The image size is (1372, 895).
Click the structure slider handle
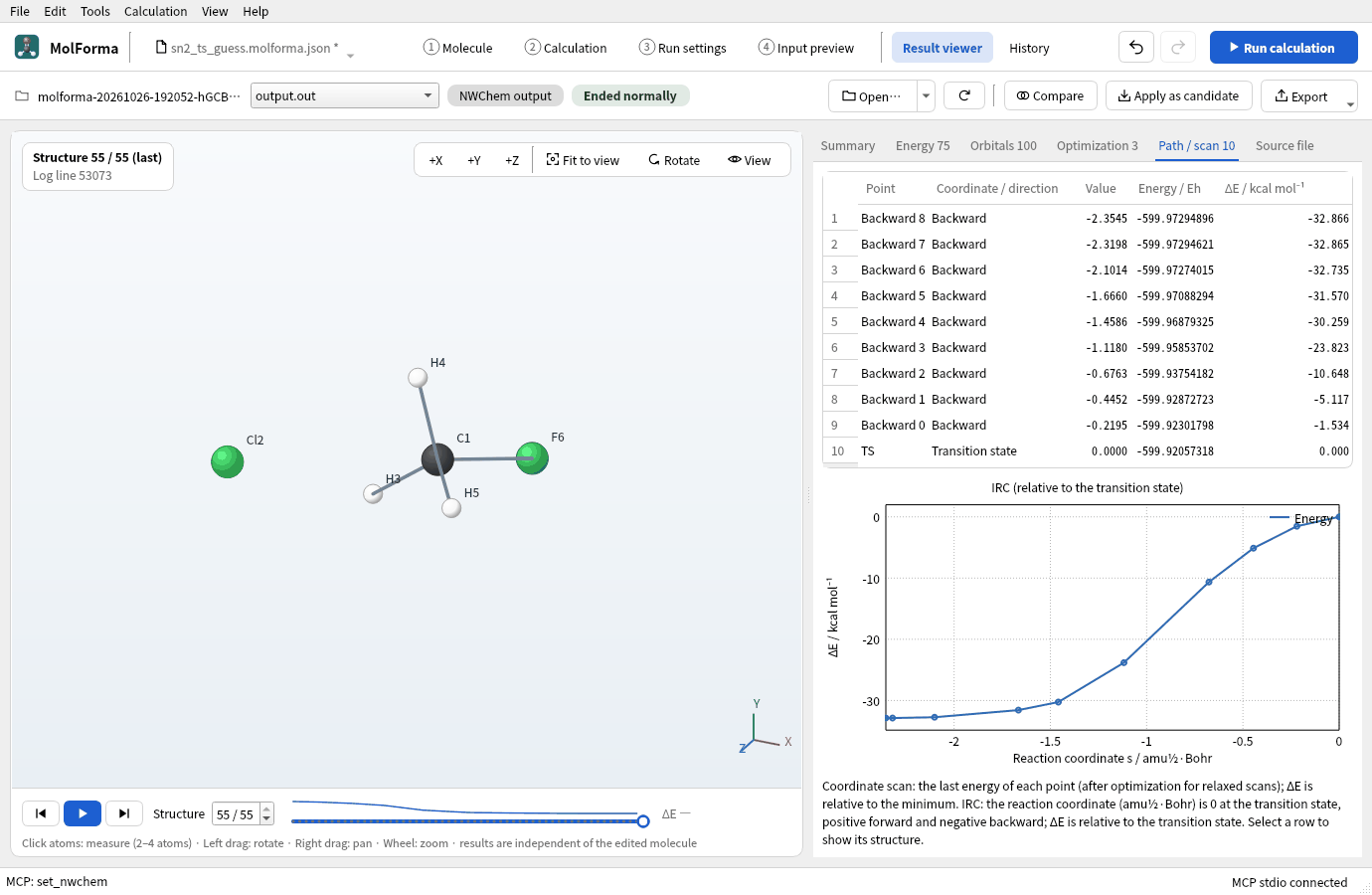(643, 821)
